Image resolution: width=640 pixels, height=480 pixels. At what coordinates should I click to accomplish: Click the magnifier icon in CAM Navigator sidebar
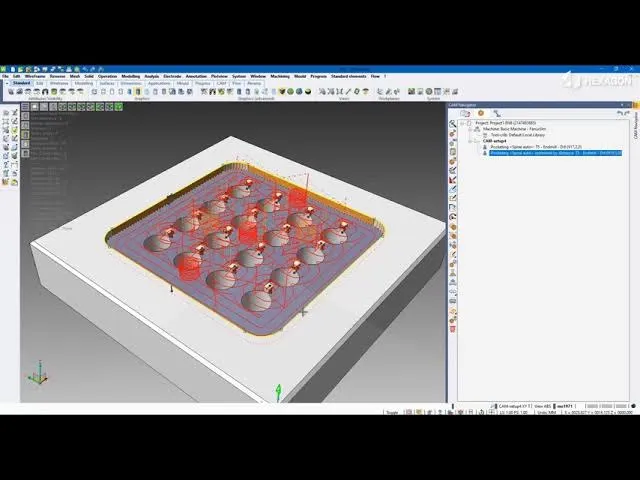pyautogui.click(x=453, y=124)
